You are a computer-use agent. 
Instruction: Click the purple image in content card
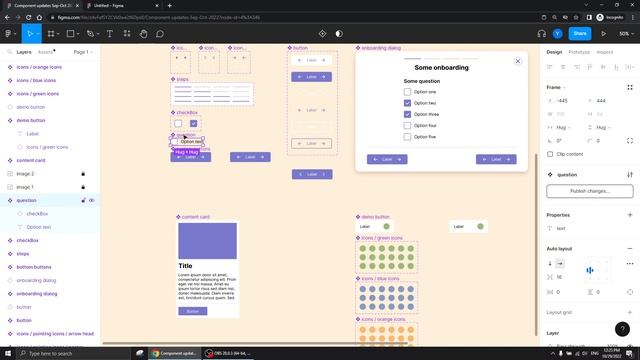point(207,241)
